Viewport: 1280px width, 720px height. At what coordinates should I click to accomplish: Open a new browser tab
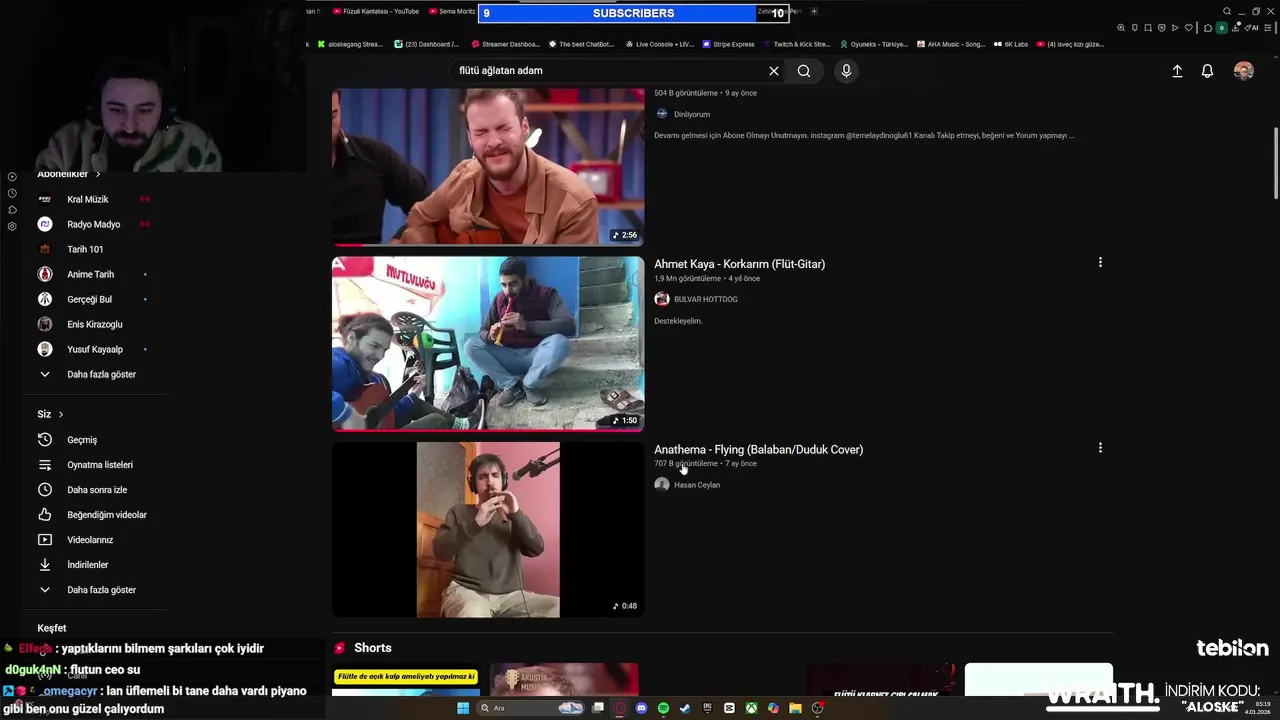tap(814, 11)
